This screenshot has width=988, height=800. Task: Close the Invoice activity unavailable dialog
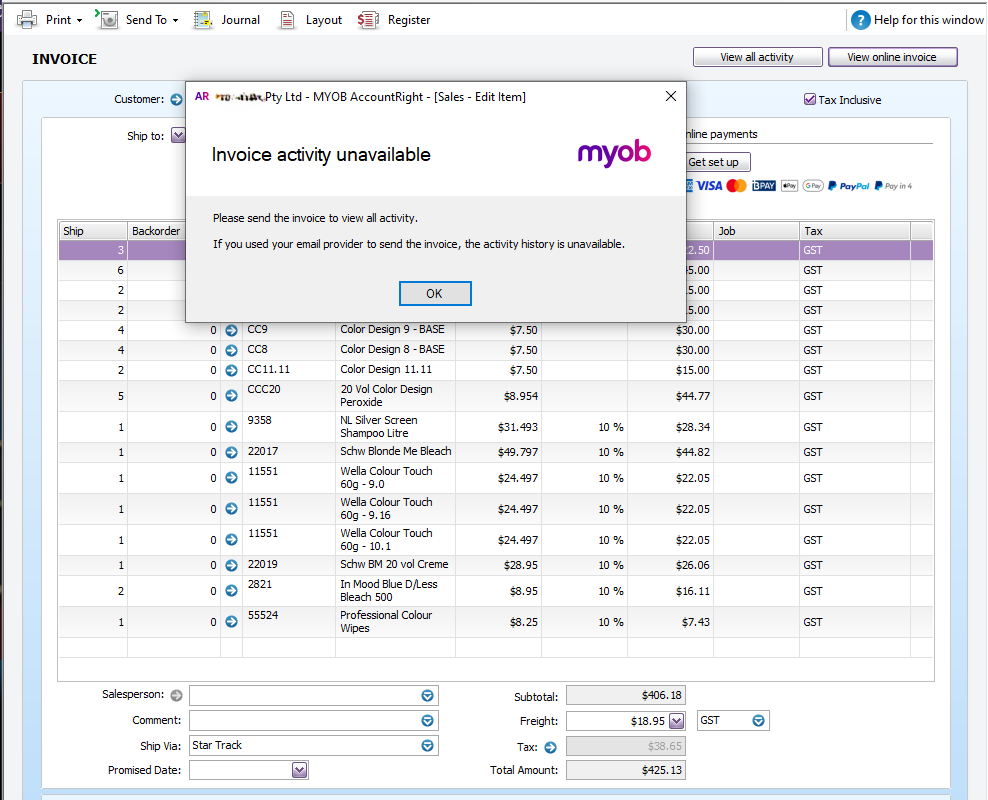coord(671,96)
